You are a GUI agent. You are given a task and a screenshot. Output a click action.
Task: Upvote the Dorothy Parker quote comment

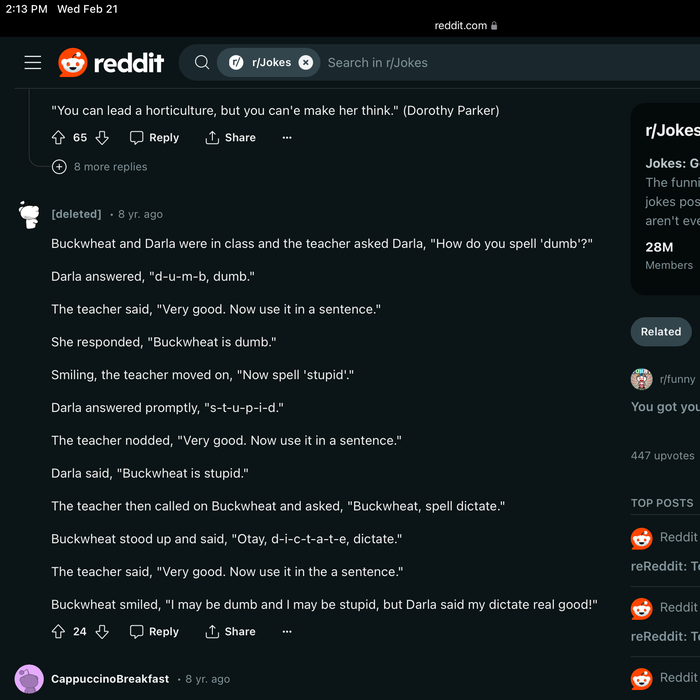tap(58, 138)
